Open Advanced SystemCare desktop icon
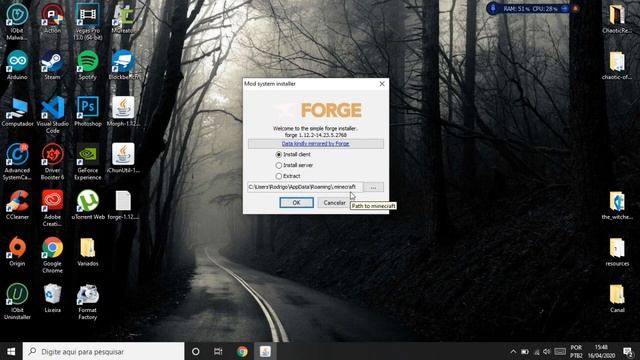The image size is (640, 360). click(x=17, y=162)
